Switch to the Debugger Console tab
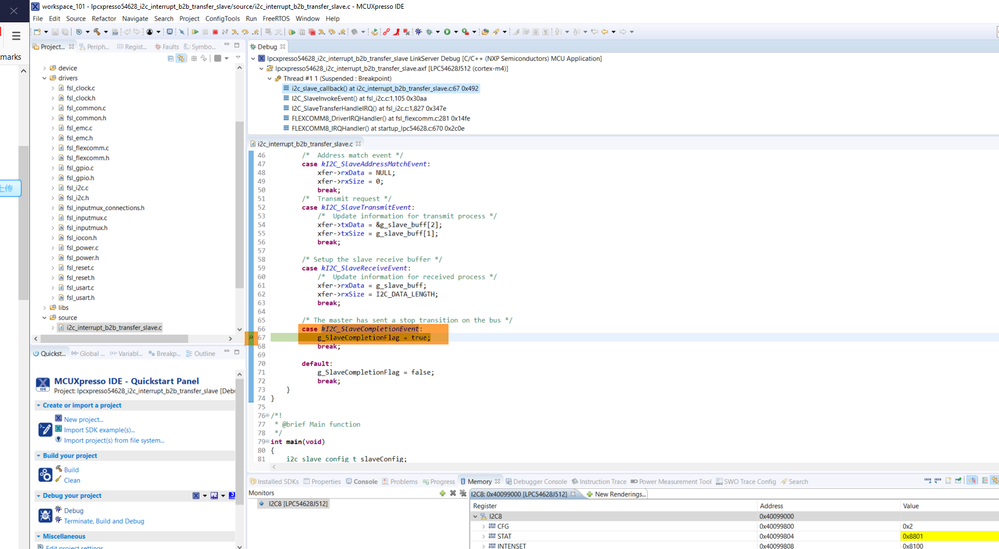 click(540, 481)
